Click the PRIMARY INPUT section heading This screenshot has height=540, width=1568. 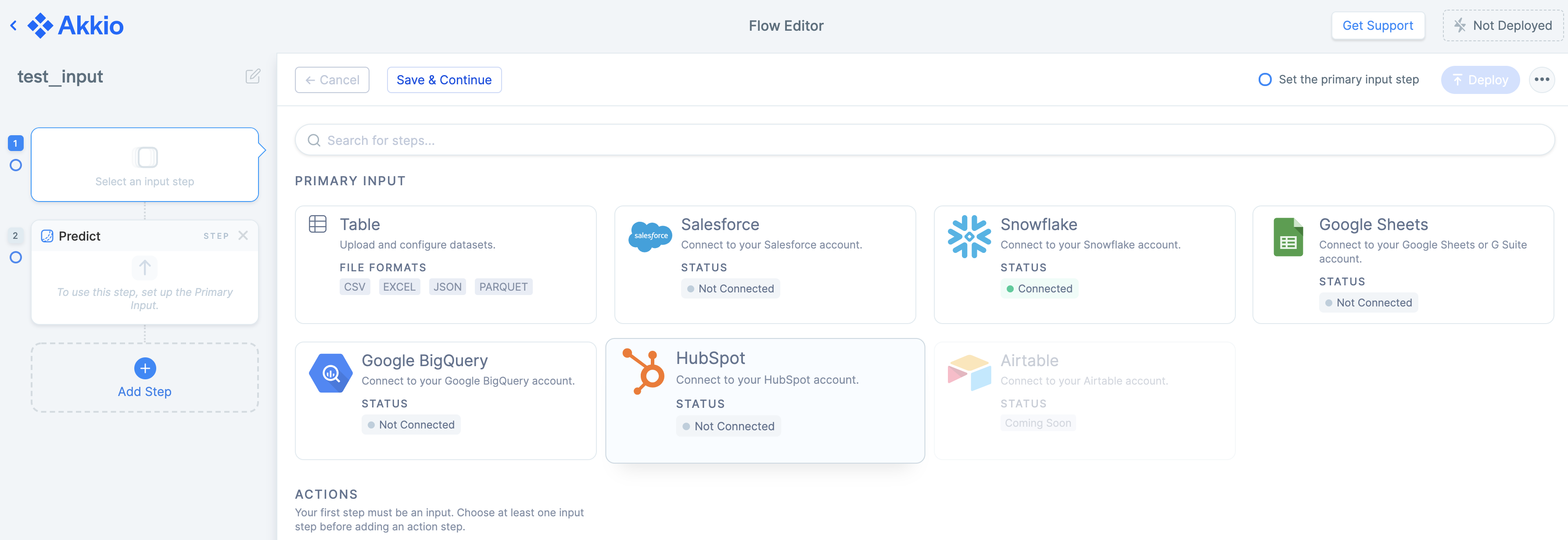pyautogui.click(x=350, y=181)
